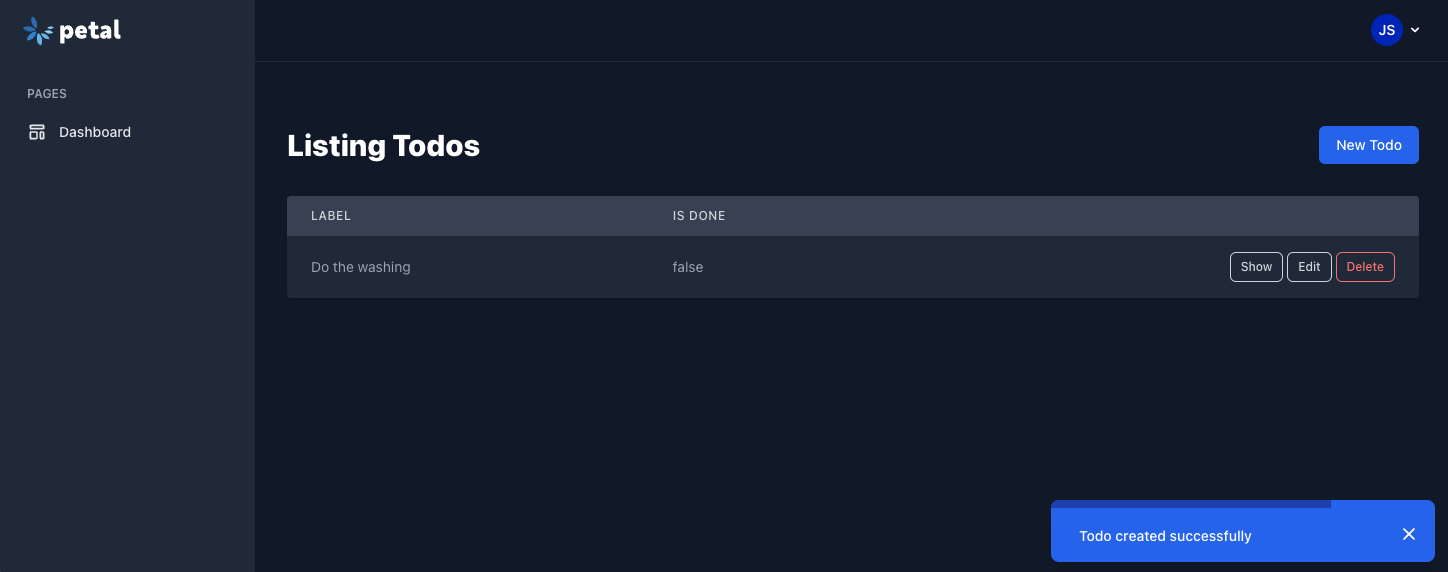Click the Listing Todos heading
Screen dimensions: 1448x572
pyautogui.click(x=383, y=145)
